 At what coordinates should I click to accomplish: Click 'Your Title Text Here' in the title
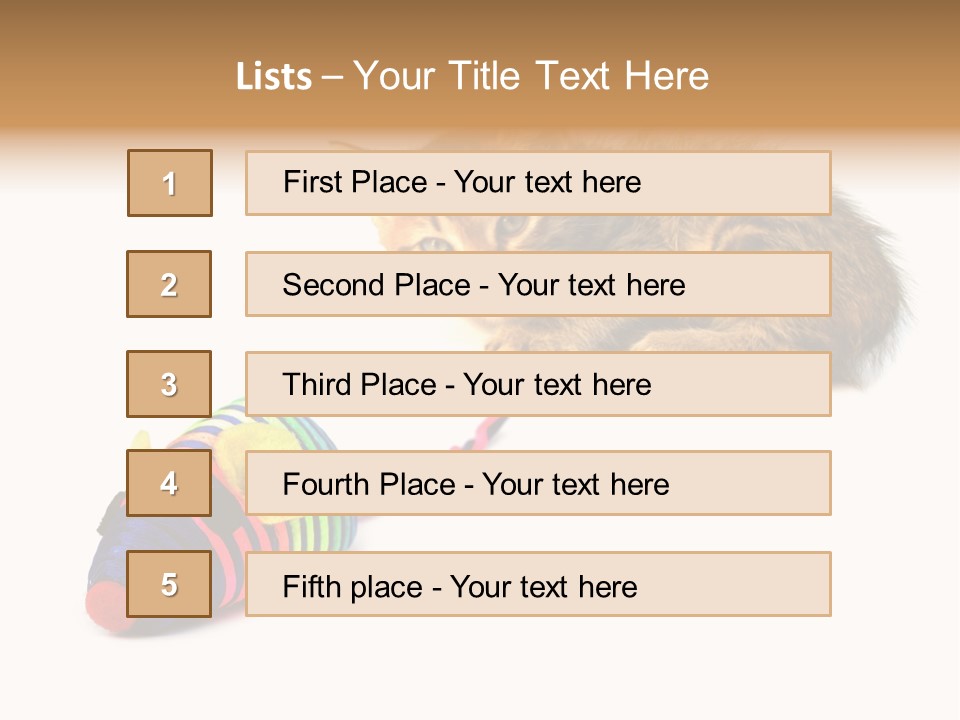(531, 77)
